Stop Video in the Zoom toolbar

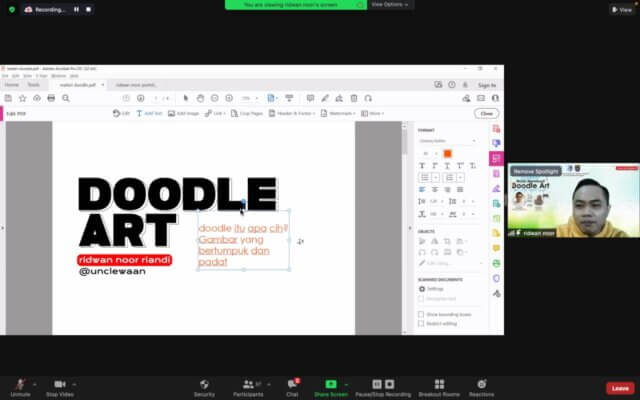[x=60, y=388]
